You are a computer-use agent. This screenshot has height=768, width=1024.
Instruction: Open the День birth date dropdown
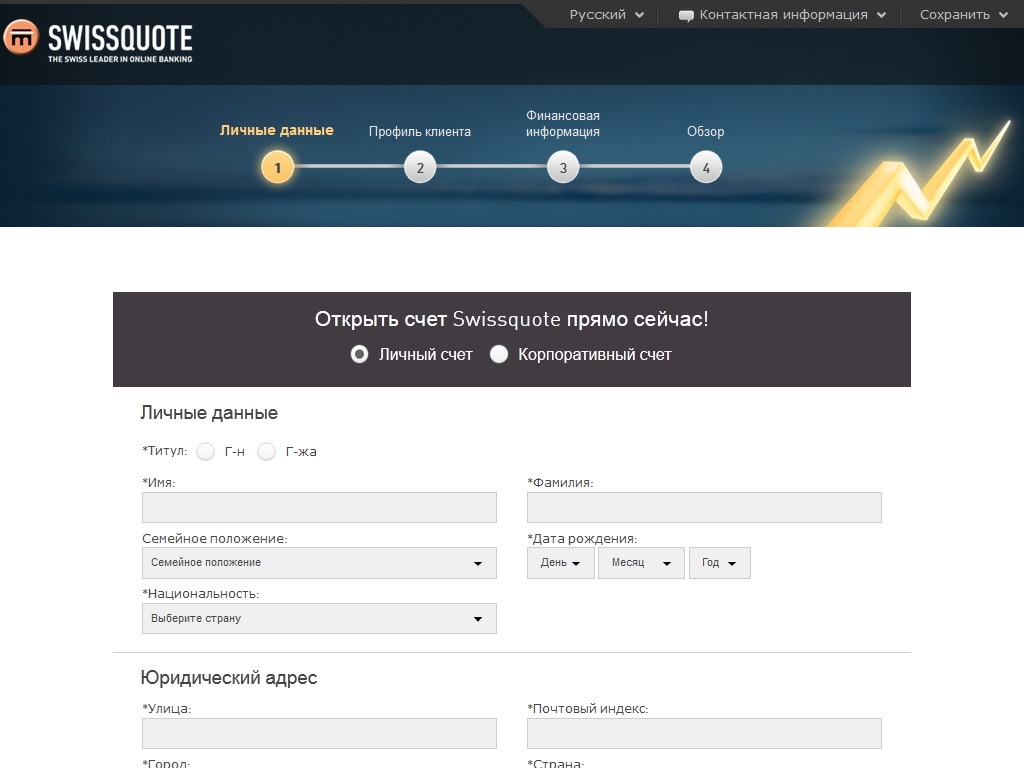click(560, 563)
